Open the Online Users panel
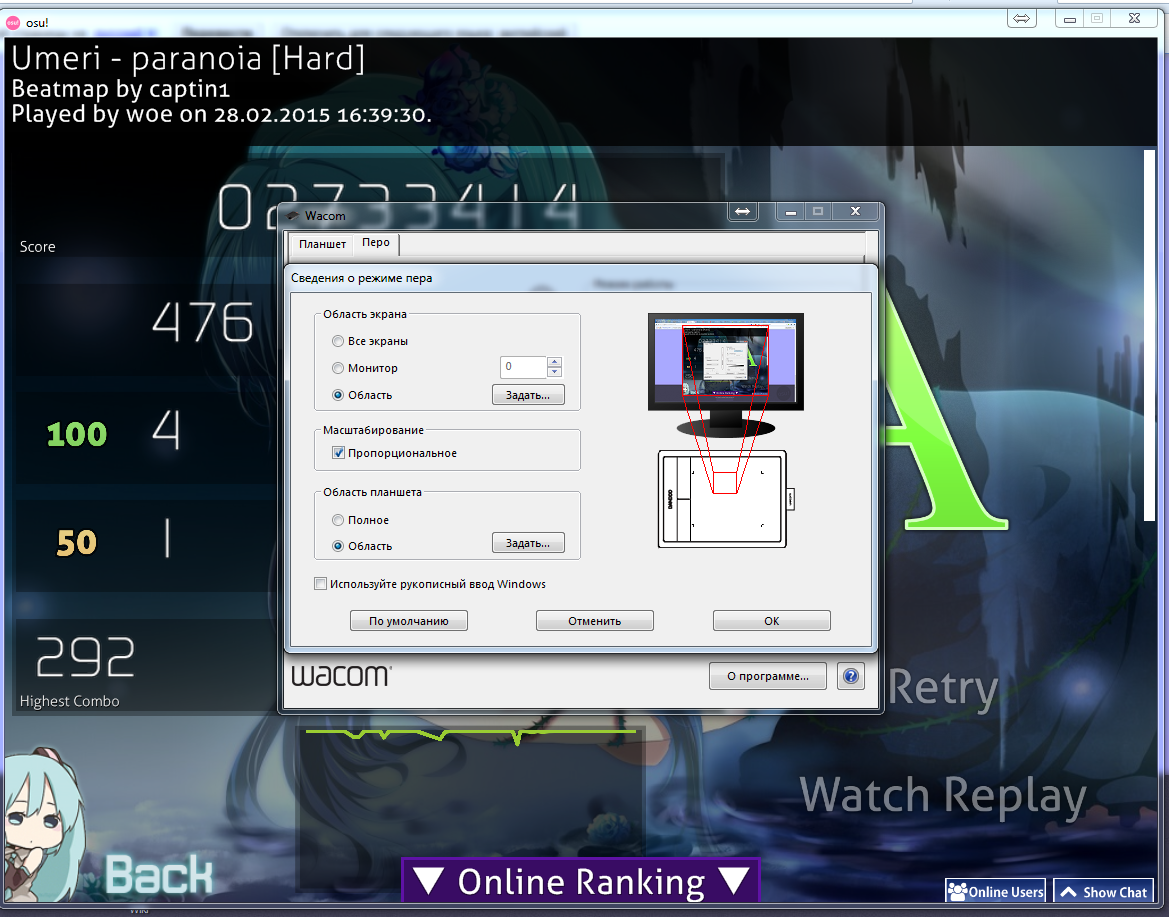1169x917 pixels. click(x=995, y=892)
